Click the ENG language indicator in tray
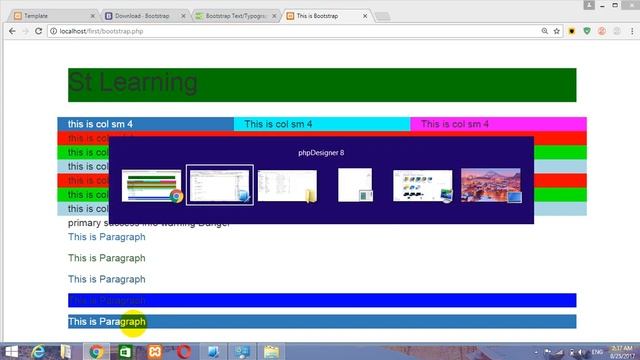This screenshot has height=360, width=640. tap(597, 352)
